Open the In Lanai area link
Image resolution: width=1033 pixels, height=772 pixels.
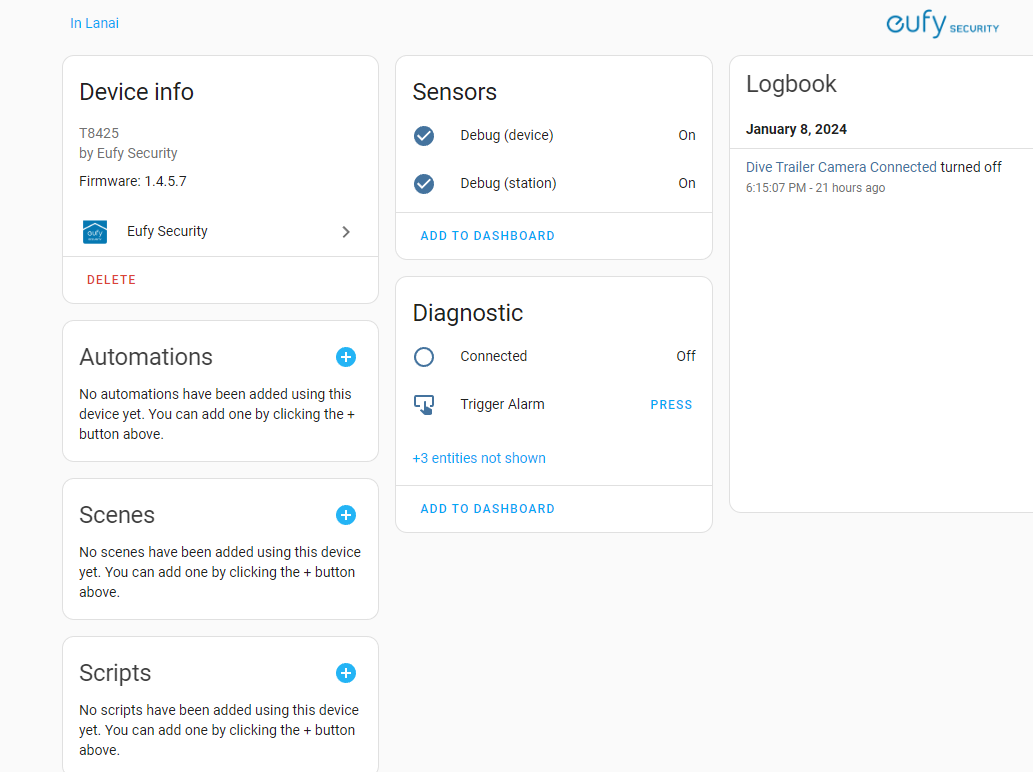point(94,23)
